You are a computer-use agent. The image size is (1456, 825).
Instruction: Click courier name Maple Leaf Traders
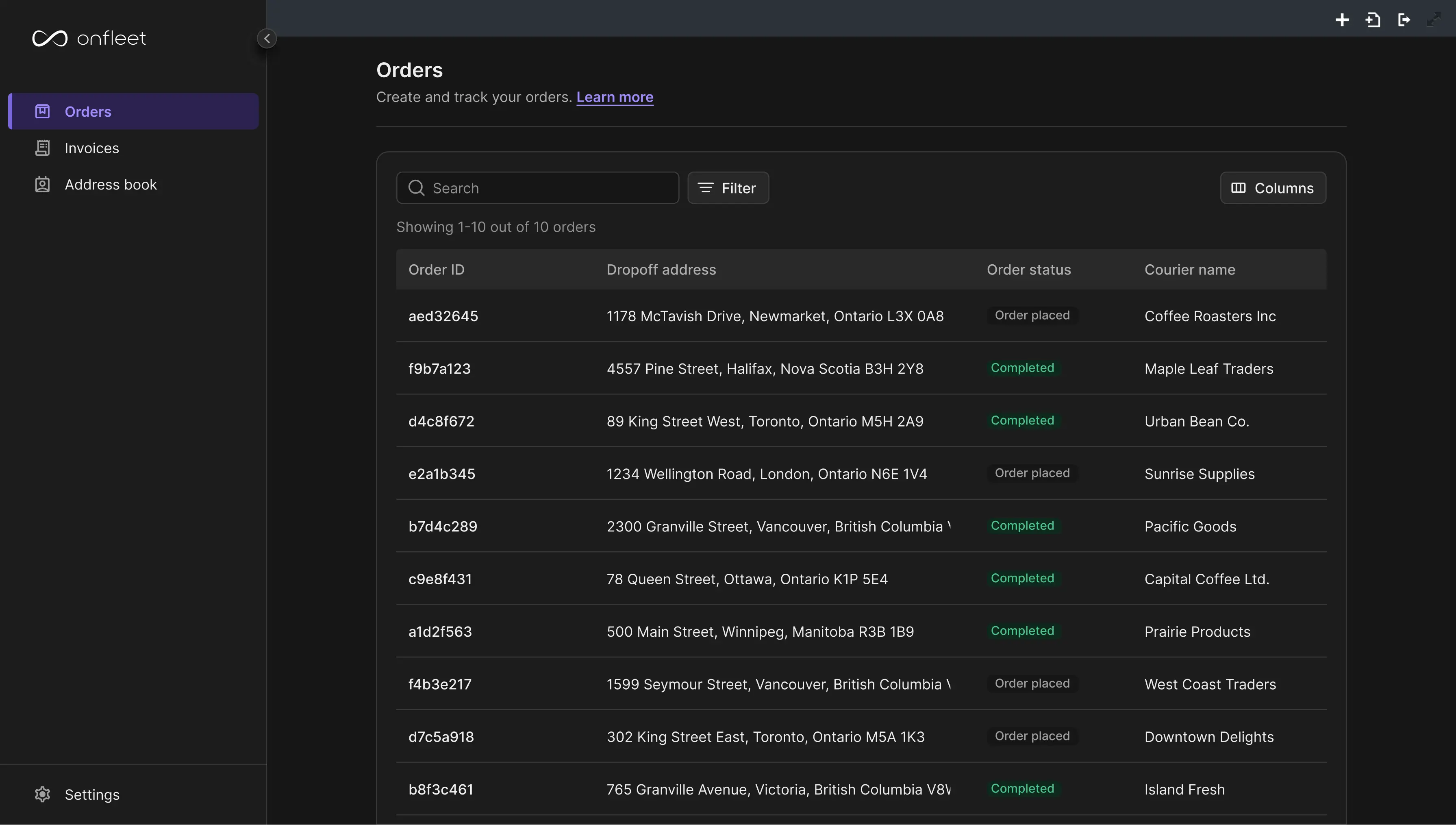click(1208, 369)
